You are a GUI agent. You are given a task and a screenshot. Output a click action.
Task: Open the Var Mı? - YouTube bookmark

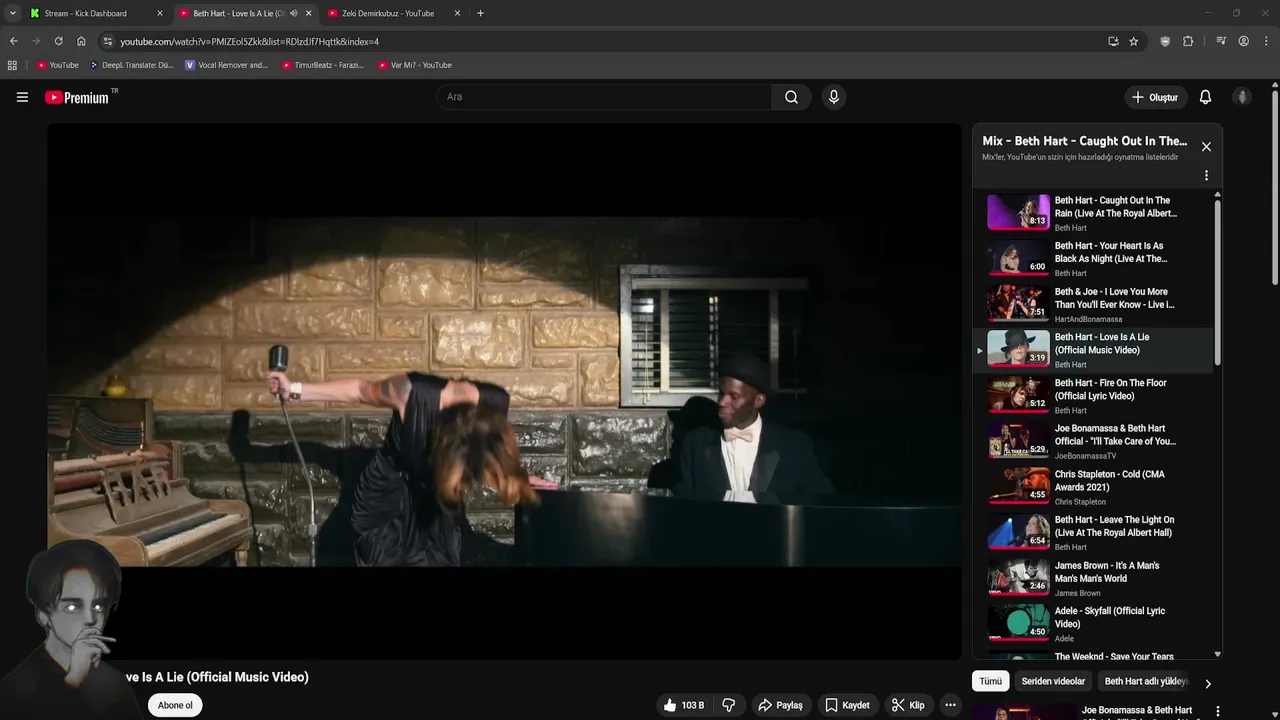[x=415, y=65]
